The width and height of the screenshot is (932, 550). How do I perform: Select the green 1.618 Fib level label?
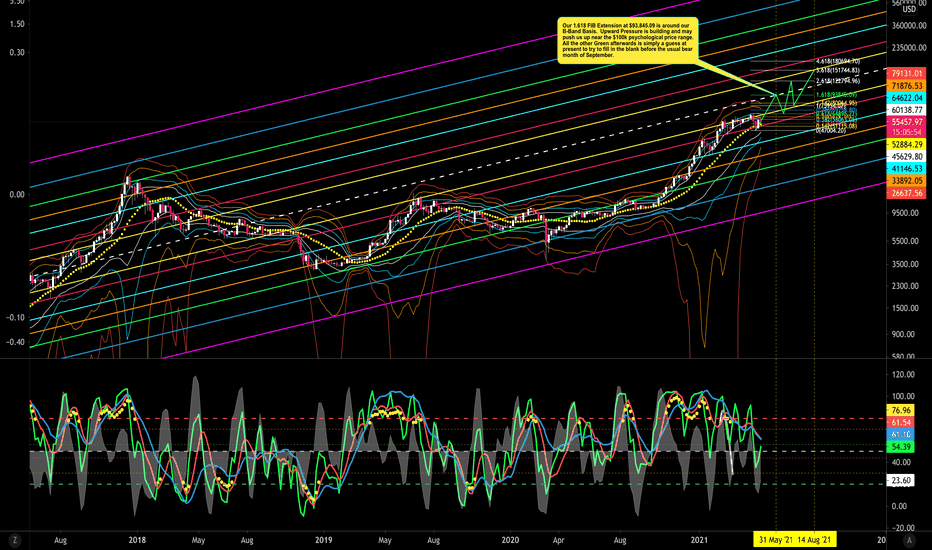[836, 95]
